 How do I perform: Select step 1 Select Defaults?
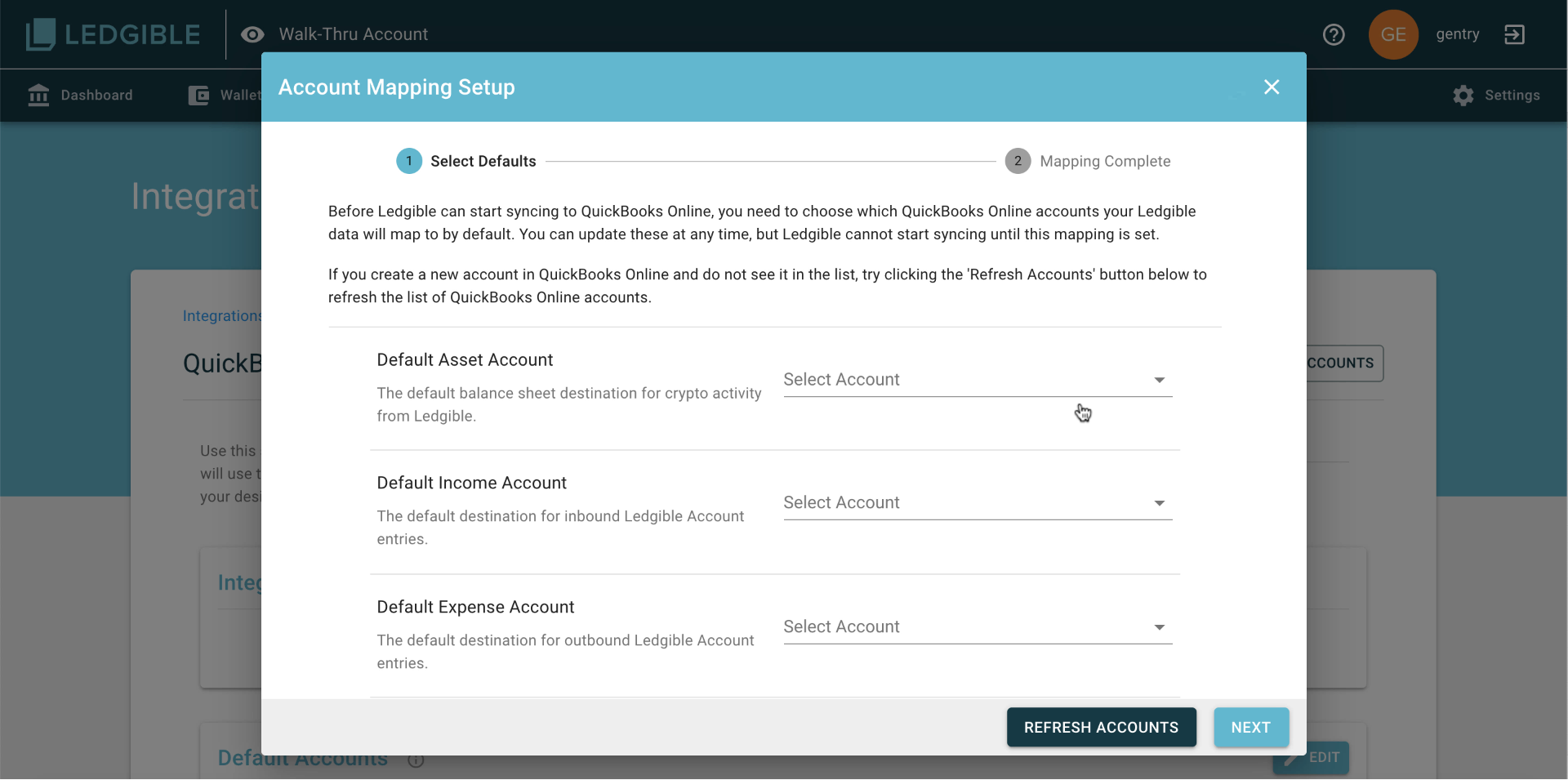pos(466,161)
